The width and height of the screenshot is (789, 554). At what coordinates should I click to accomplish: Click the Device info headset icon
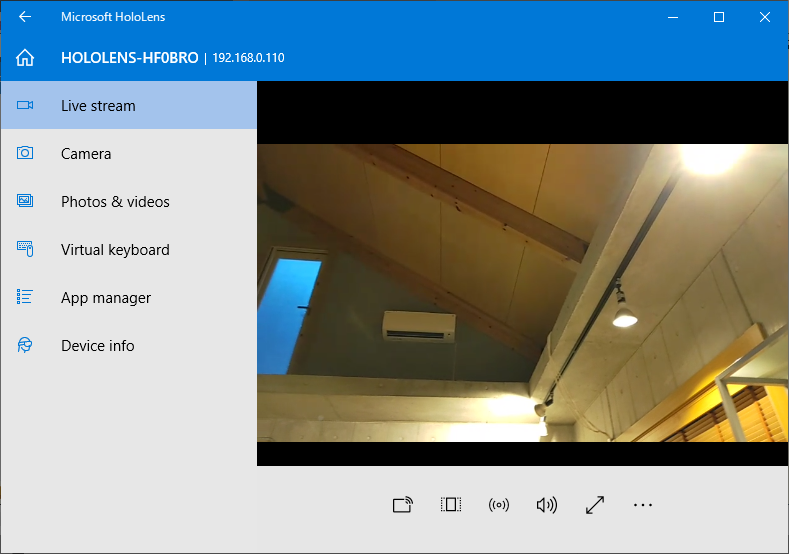tap(25, 346)
